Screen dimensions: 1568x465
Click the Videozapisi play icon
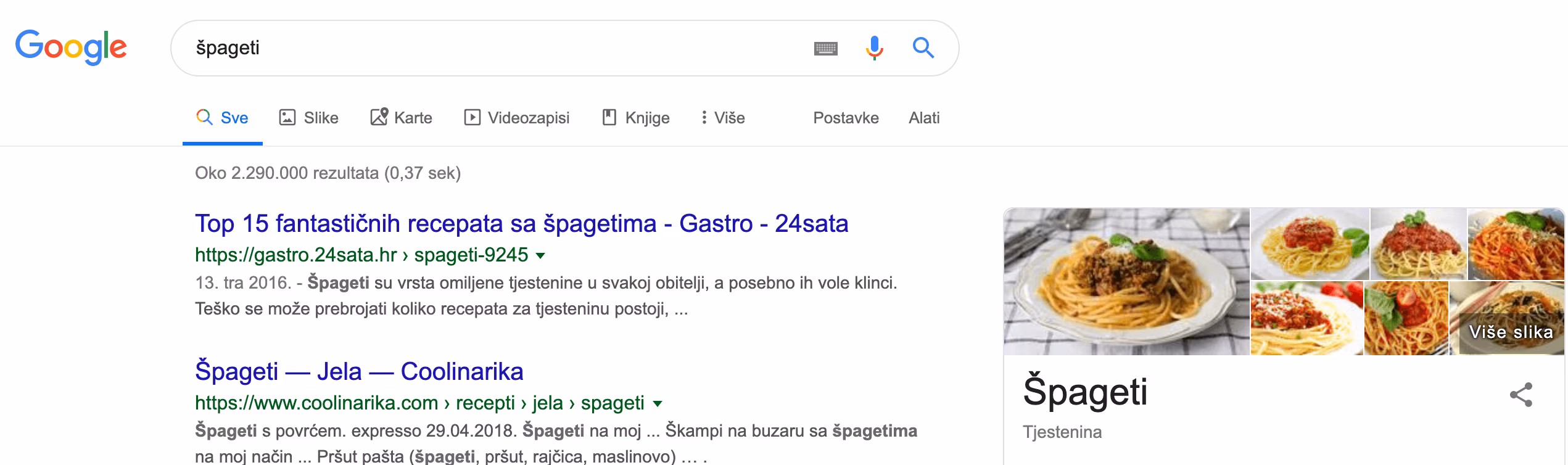tap(472, 117)
